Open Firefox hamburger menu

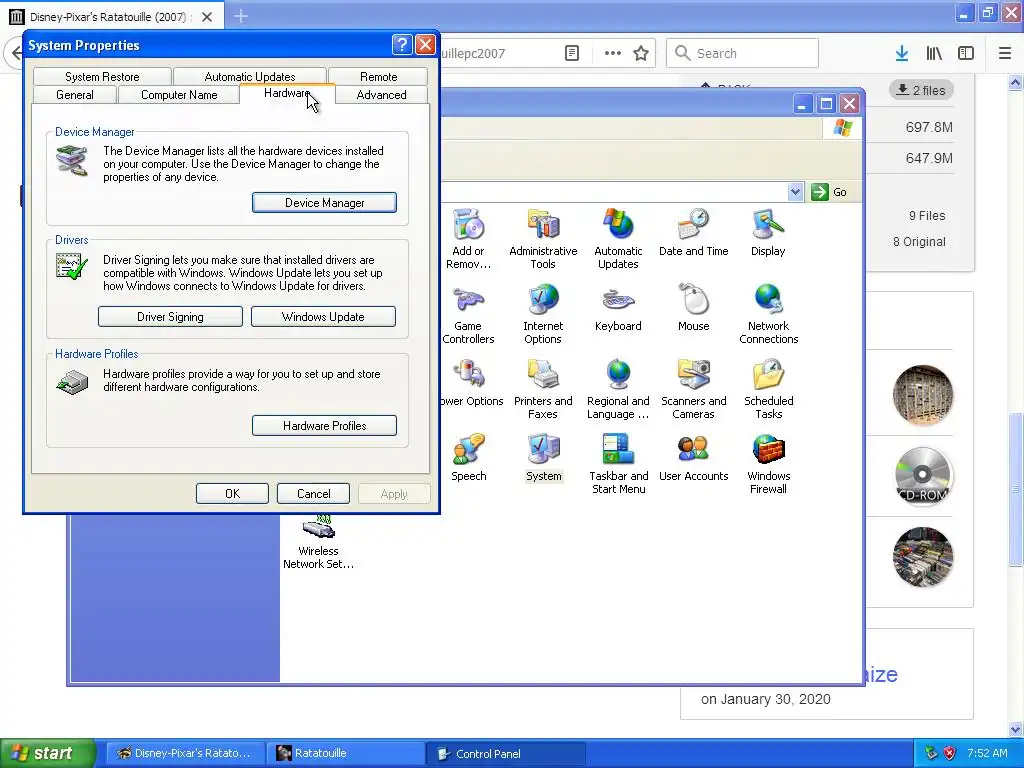pyautogui.click(x=1004, y=54)
